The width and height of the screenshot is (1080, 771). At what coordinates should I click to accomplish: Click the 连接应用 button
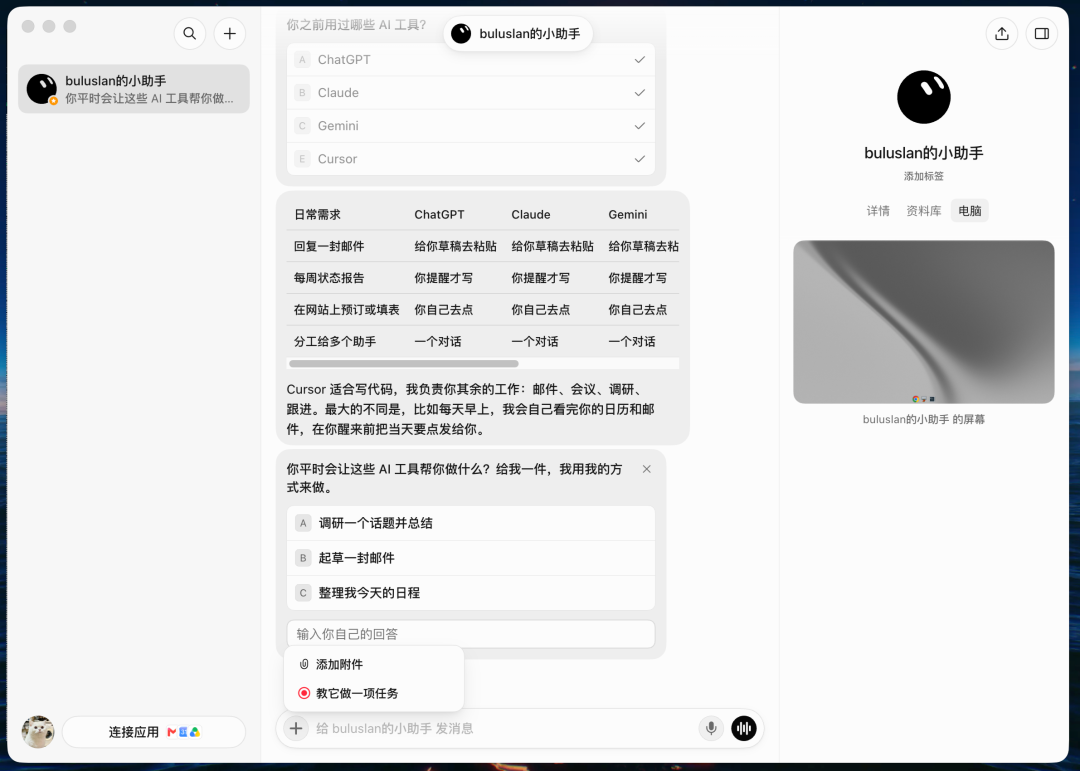click(154, 732)
